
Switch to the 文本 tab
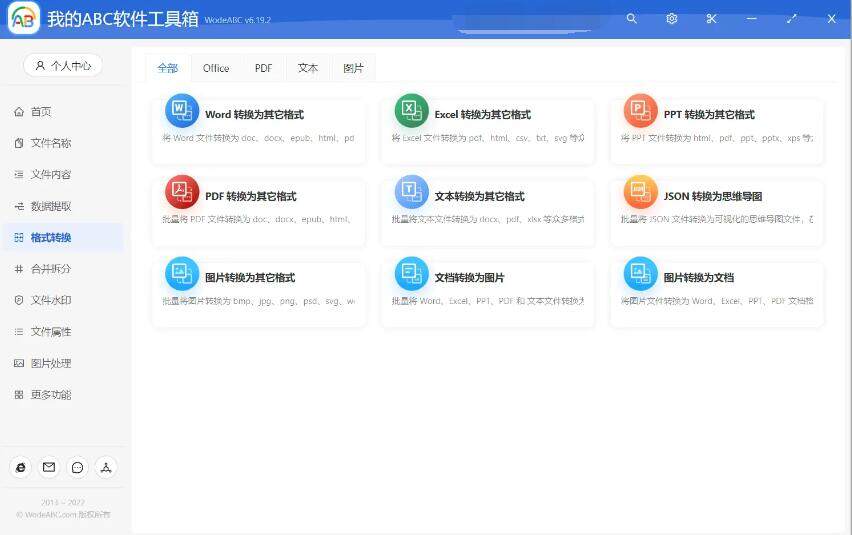coord(308,68)
